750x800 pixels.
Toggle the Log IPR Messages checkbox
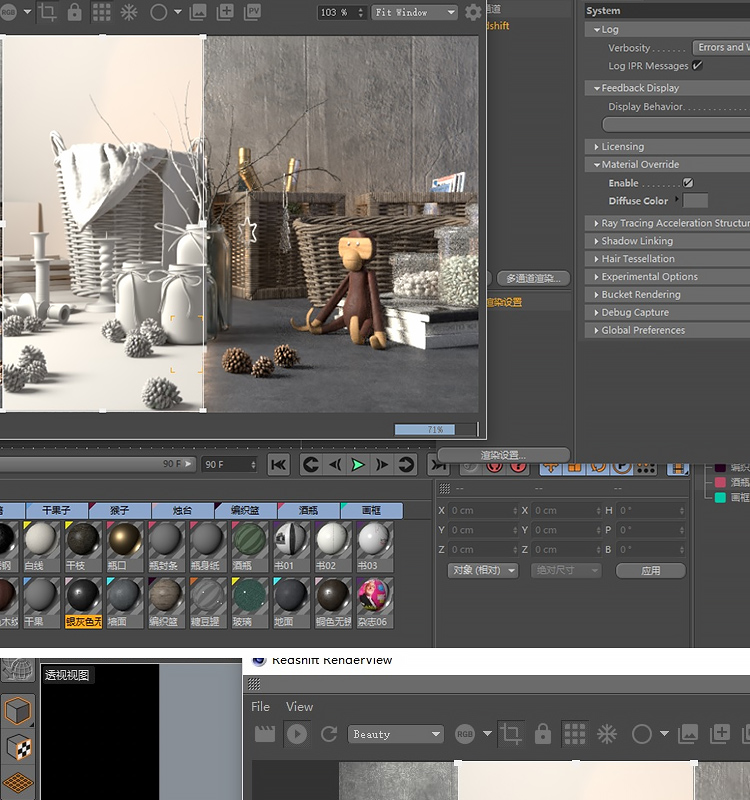(x=697, y=66)
